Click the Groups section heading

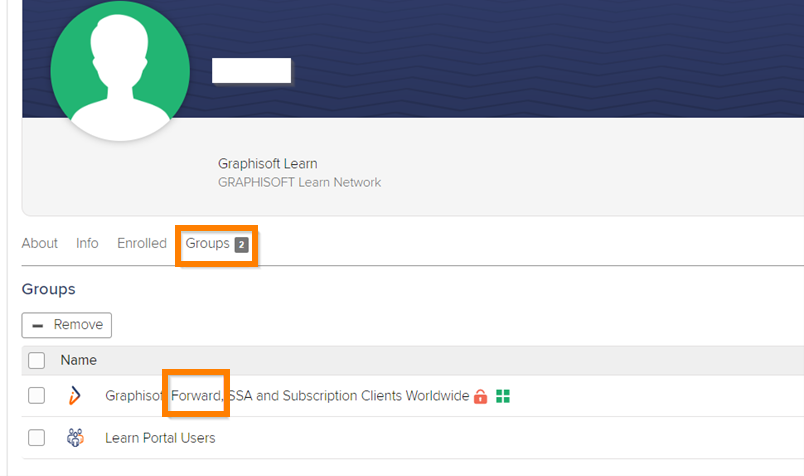point(49,289)
